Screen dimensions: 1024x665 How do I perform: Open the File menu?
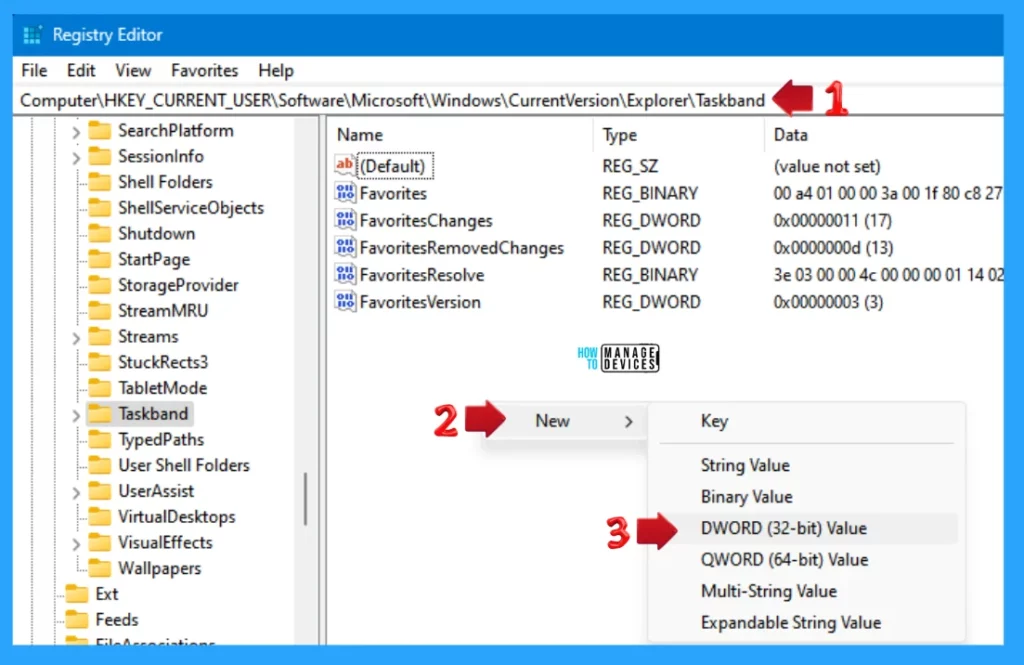tap(34, 71)
